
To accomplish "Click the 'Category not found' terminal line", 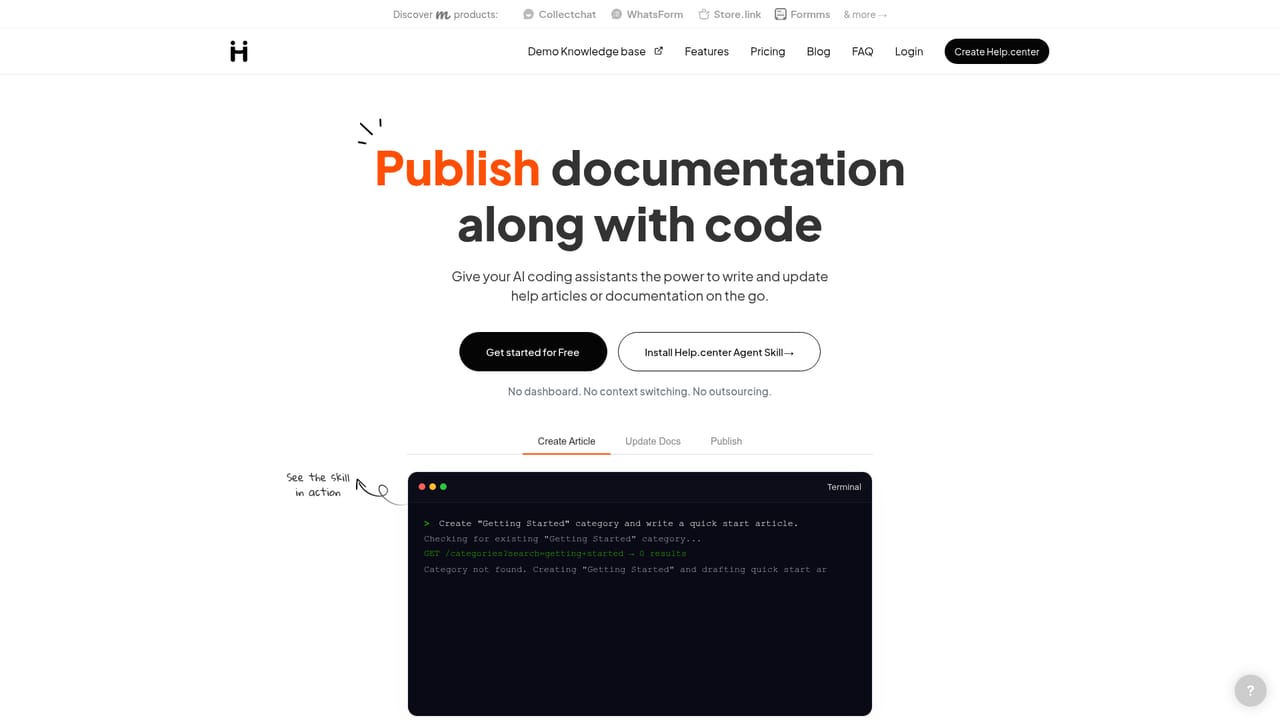I will (x=625, y=569).
